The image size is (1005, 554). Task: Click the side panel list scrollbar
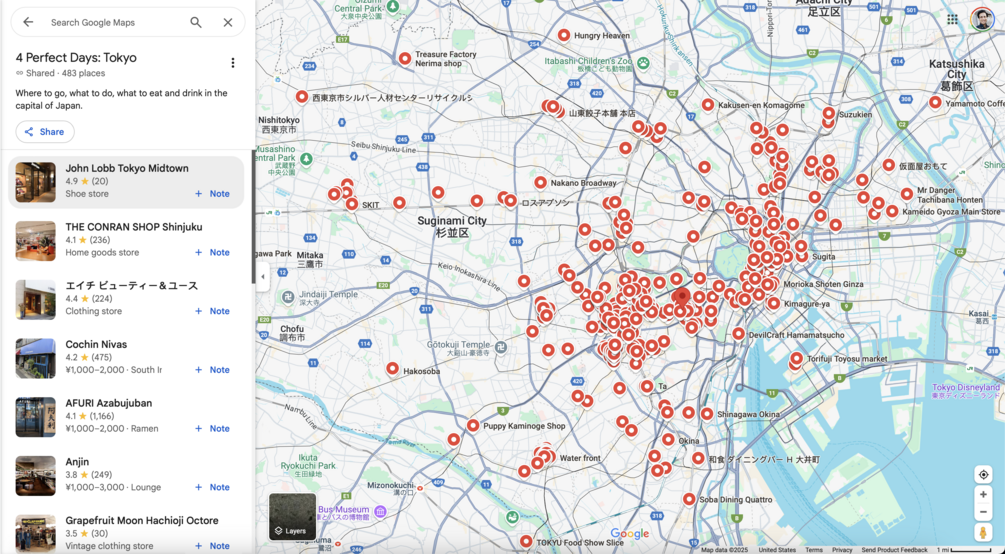click(253, 218)
